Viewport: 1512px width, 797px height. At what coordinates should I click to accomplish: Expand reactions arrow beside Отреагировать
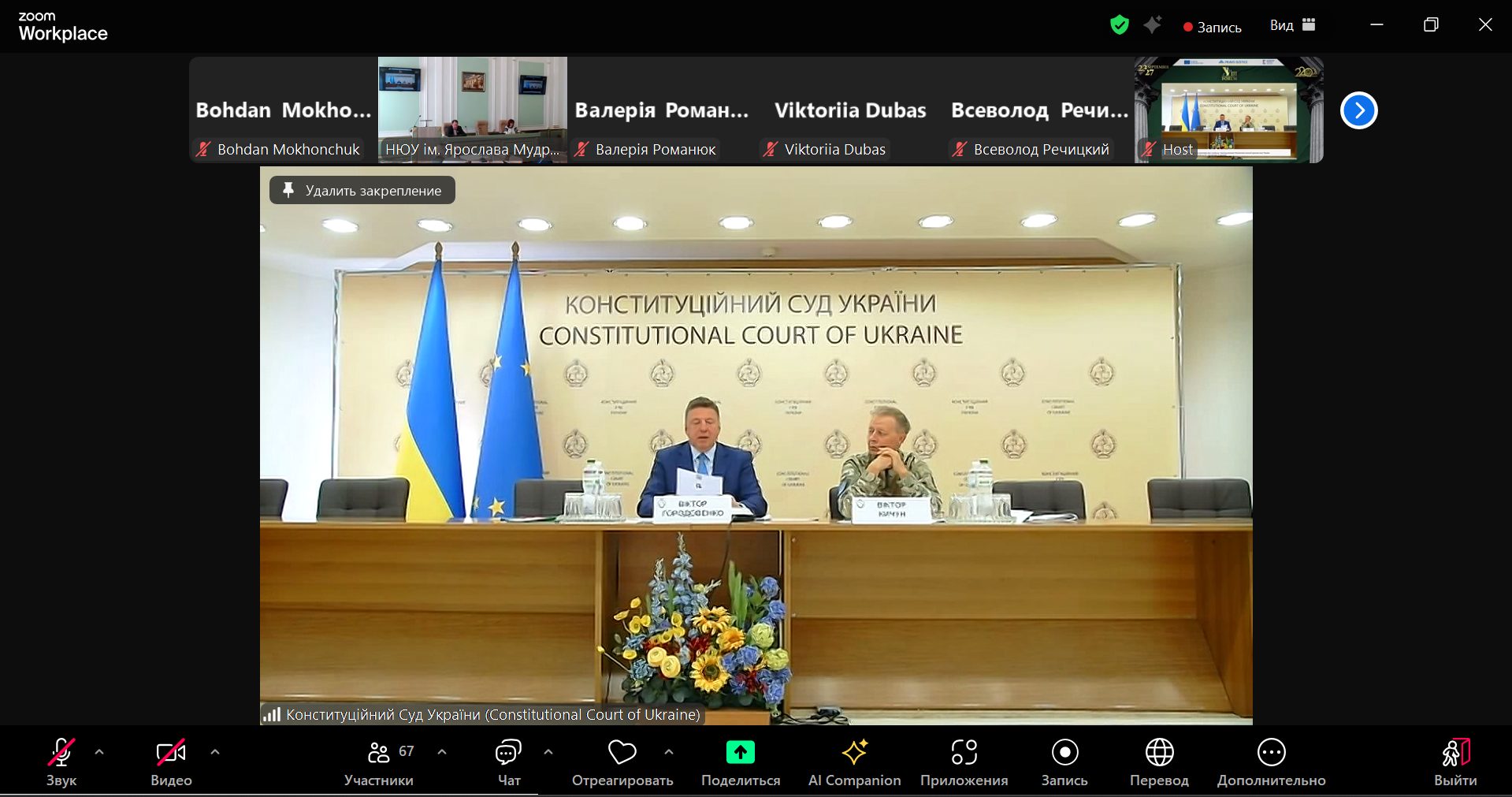(x=669, y=752)
